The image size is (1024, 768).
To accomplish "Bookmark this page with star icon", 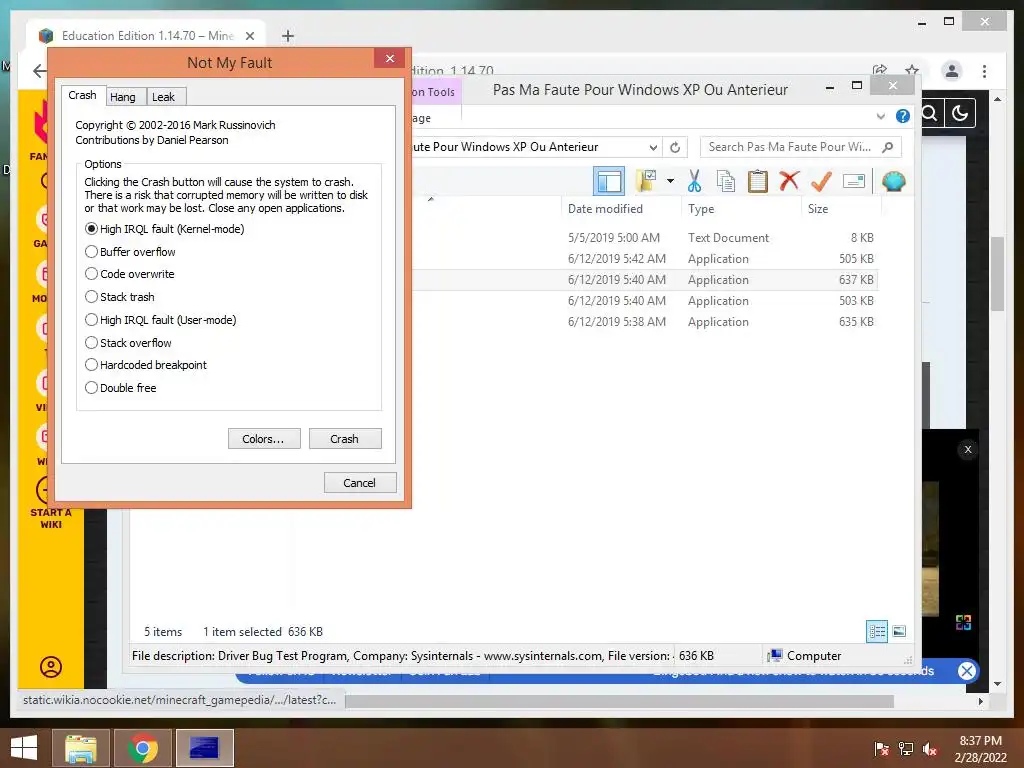I will pos(912,70).
